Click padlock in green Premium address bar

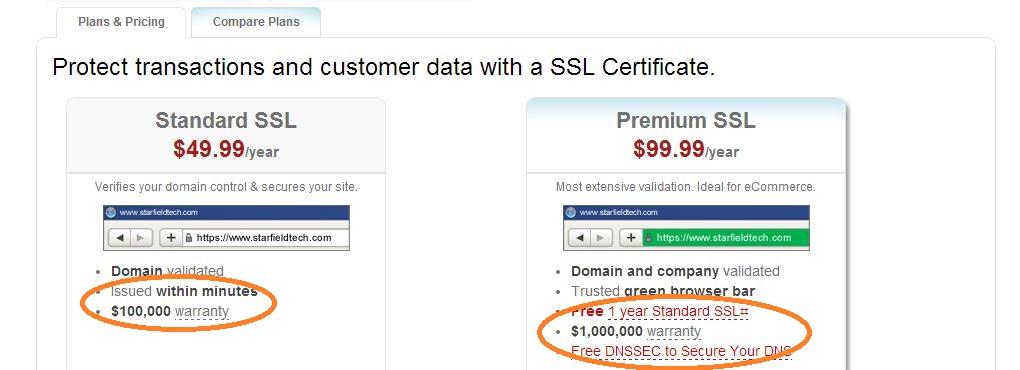(649, 238)
